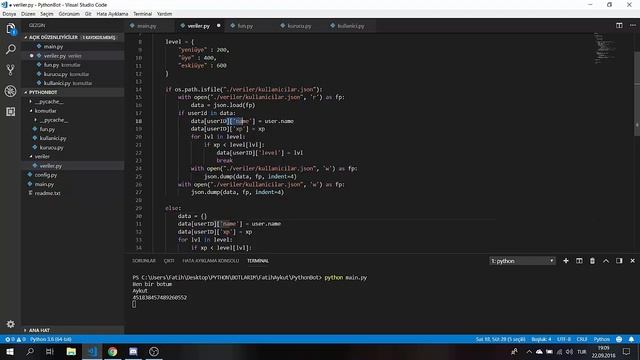Split the terminal pane
Image resolution: width=640 pixels, height=360 pixels.
tap(579, 260)
